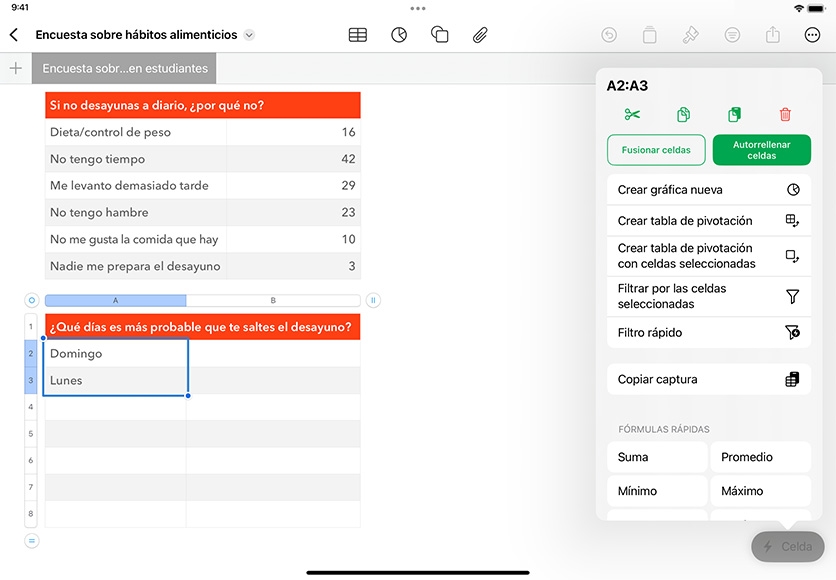Go back using the back arrow
This screenshot has height=580, width=836.
coord(14,35)
